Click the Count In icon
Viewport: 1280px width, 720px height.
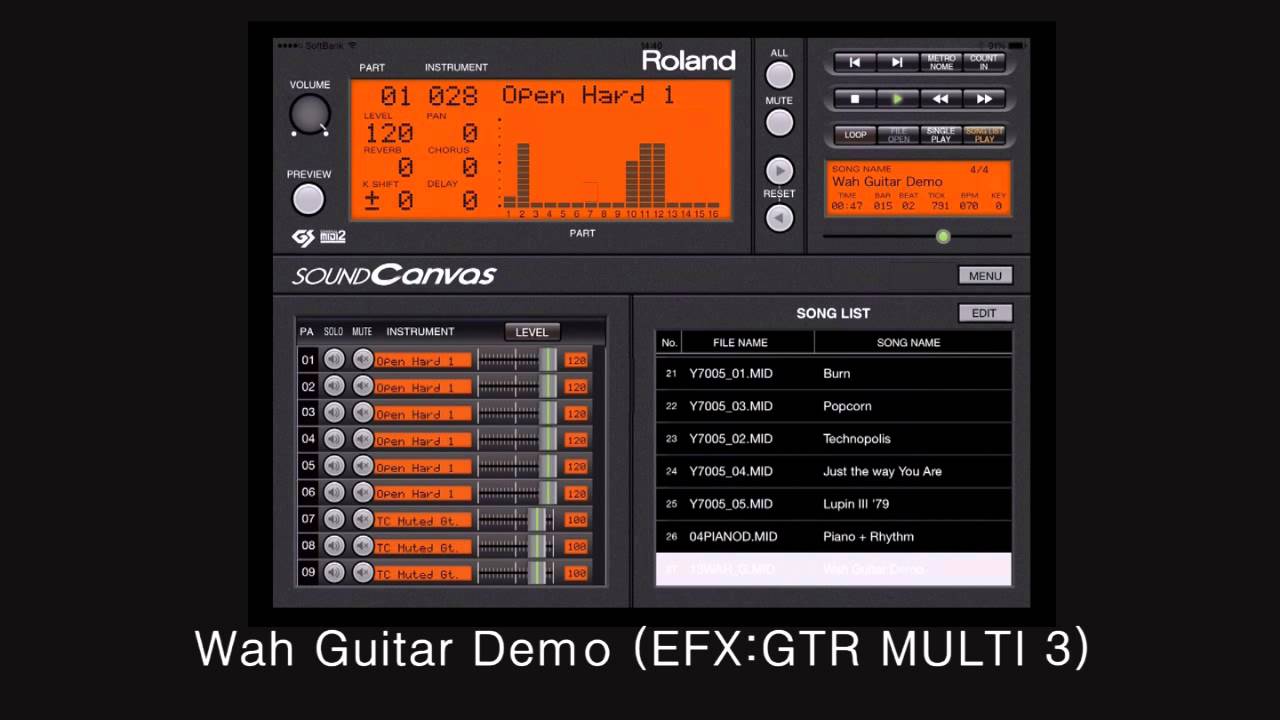coord(984,61)
